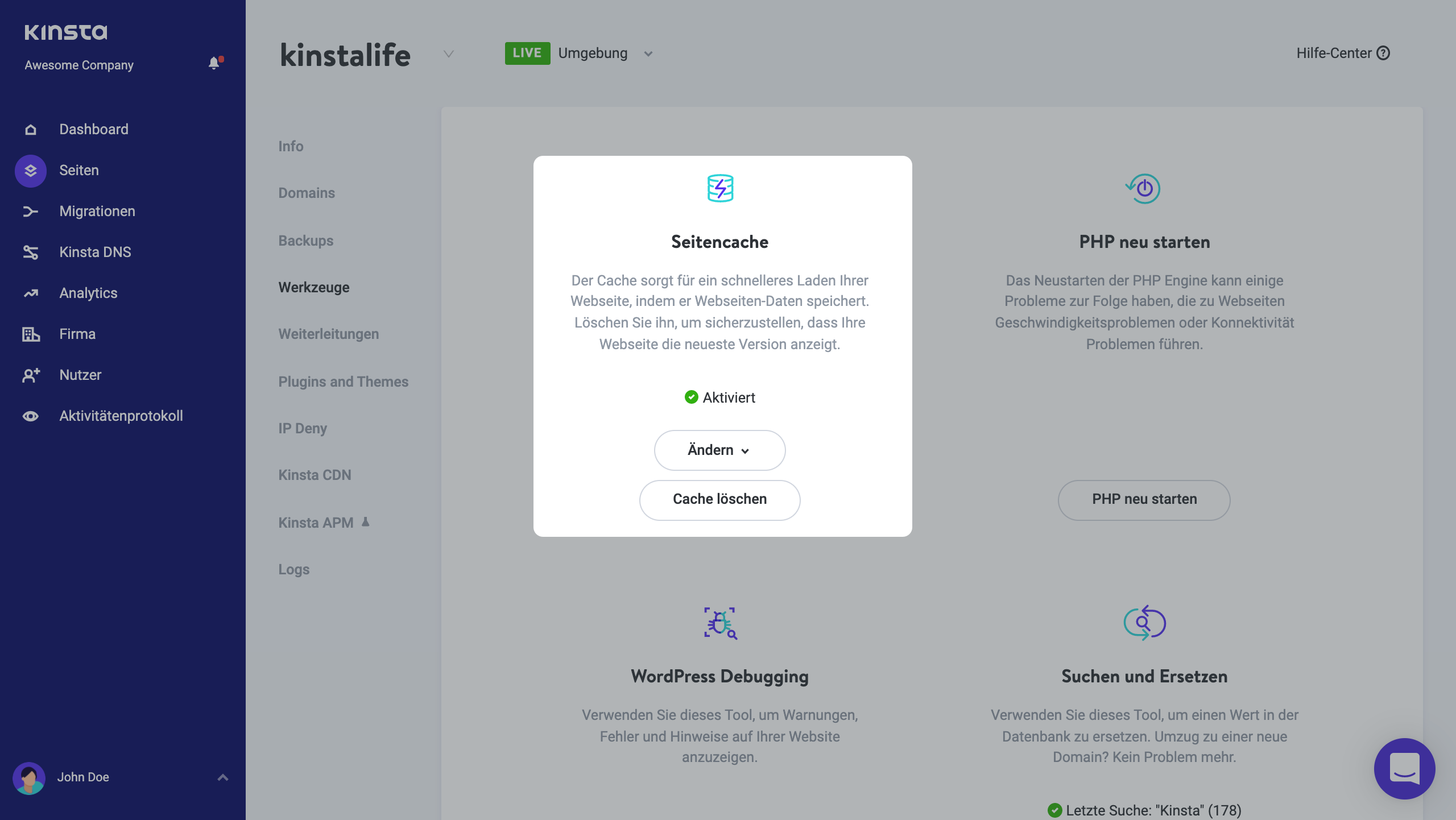Select the Firma building icon
The height and width of the screenshot is (820, 1456).
tap(30, 334)
